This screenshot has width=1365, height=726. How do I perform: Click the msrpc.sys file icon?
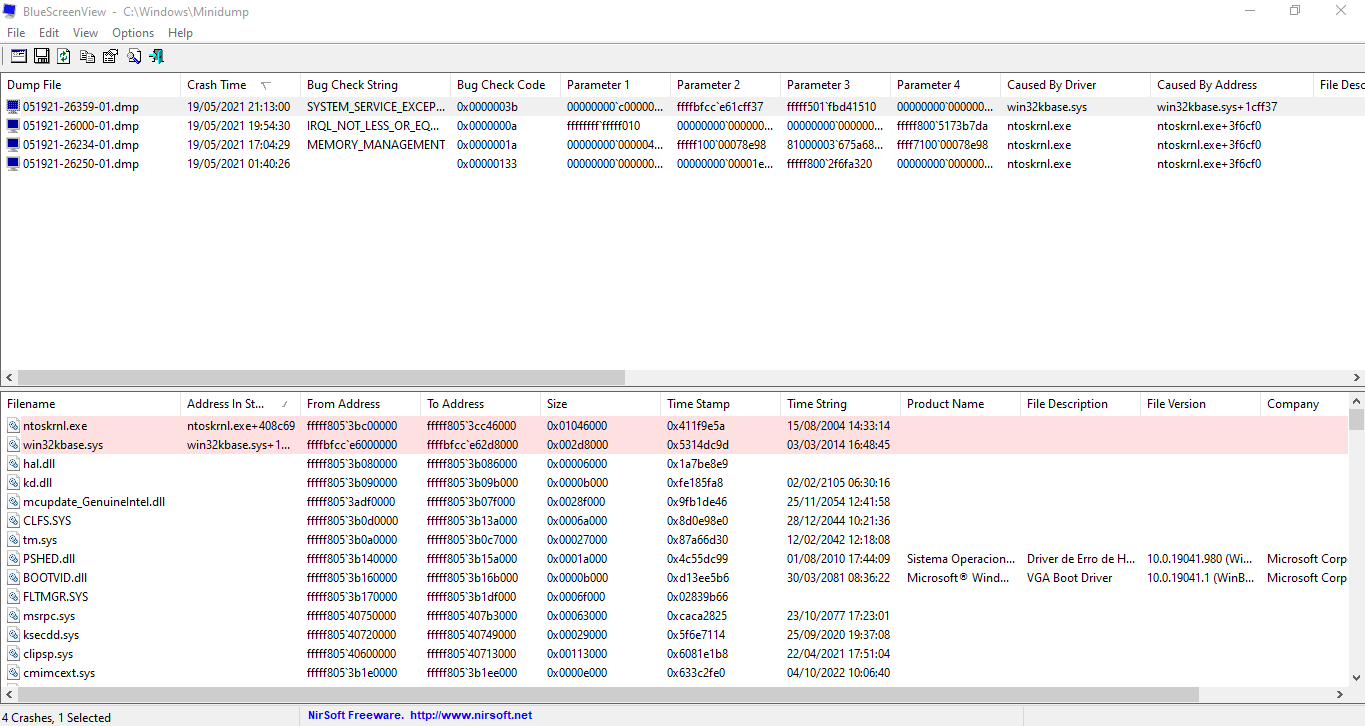point(13,615)
